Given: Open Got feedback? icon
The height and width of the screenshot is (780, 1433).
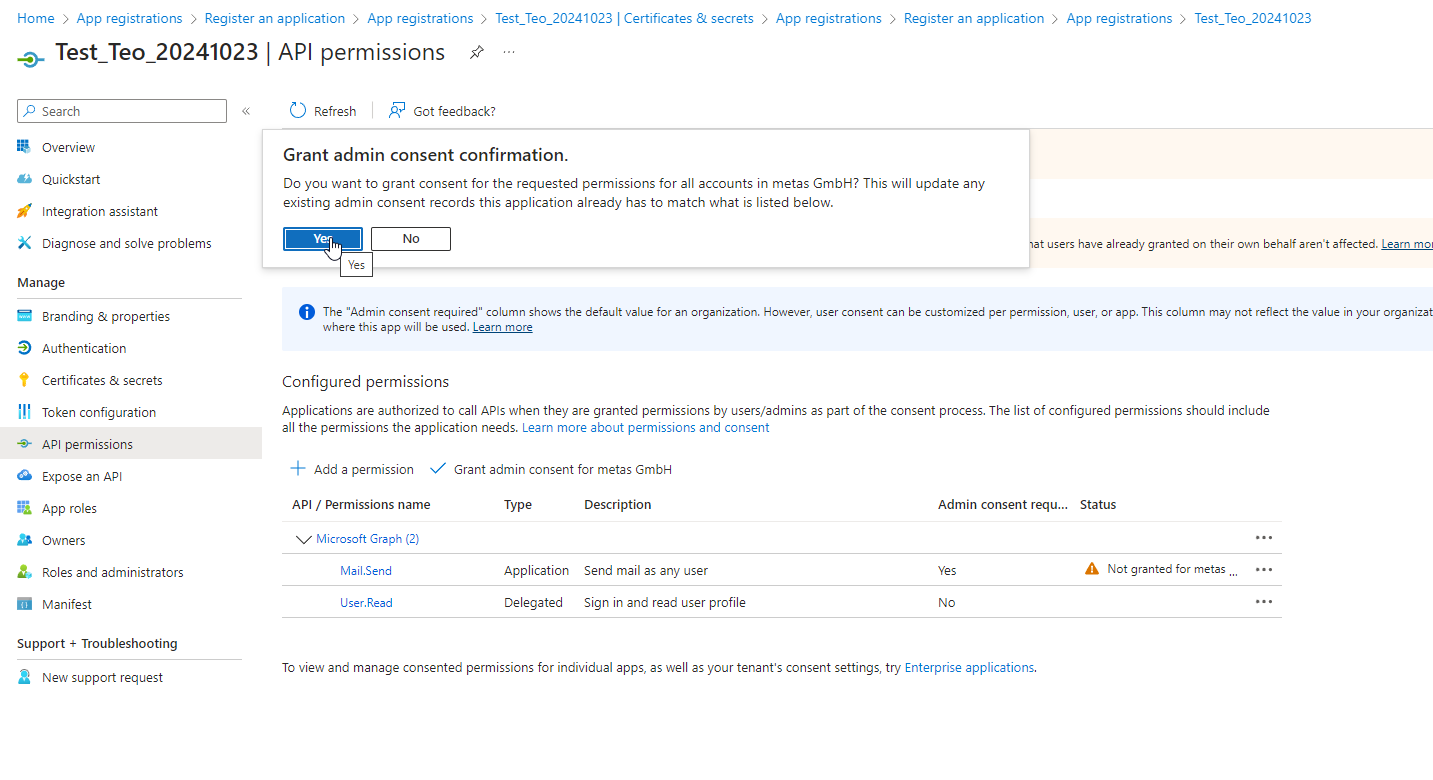Looking at the screenshot, I should tap(397, 111).
